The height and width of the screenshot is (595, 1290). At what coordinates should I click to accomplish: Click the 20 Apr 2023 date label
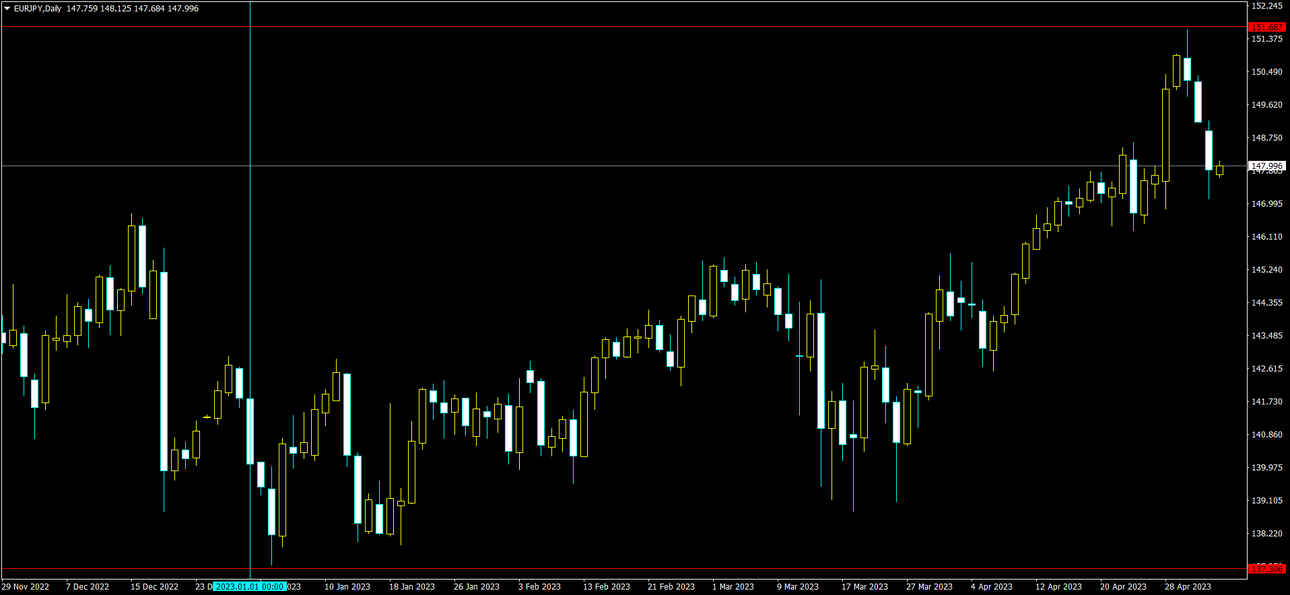pos(1124,587)
